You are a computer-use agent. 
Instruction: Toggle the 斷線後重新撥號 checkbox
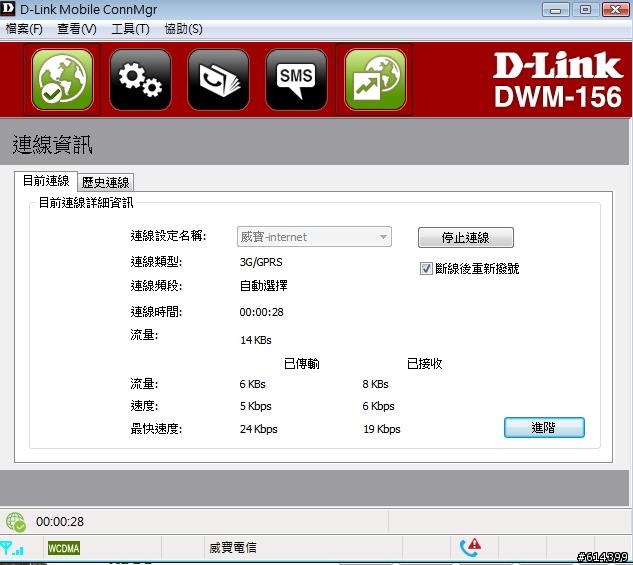[x=426, y=268]
